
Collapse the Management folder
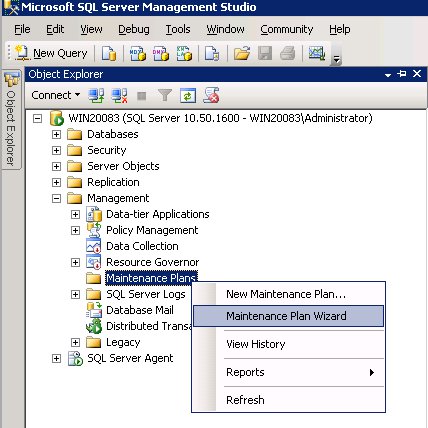coord(56,198)
